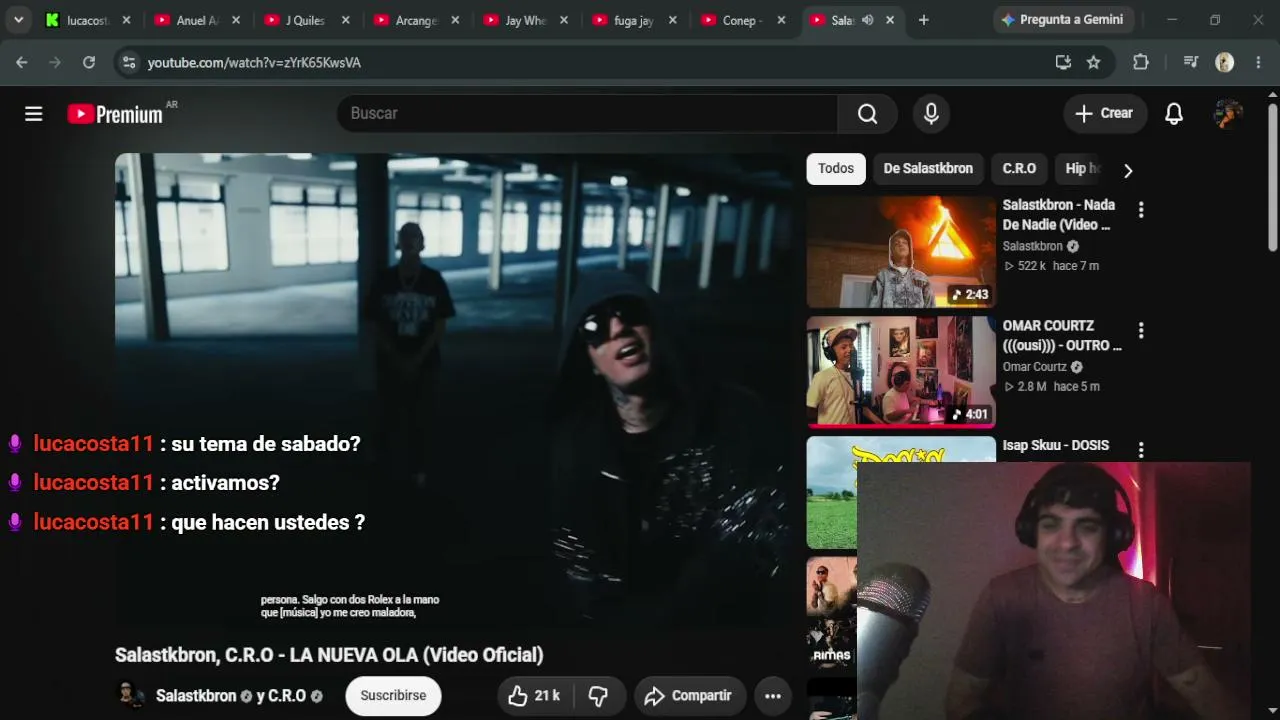
Task: Close the fuga jay tab
Action: pos(672,20)
